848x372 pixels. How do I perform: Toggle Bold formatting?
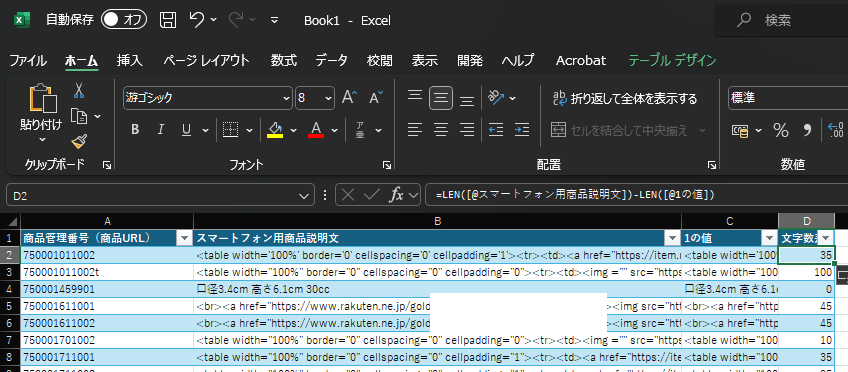(x=135, y=130)
